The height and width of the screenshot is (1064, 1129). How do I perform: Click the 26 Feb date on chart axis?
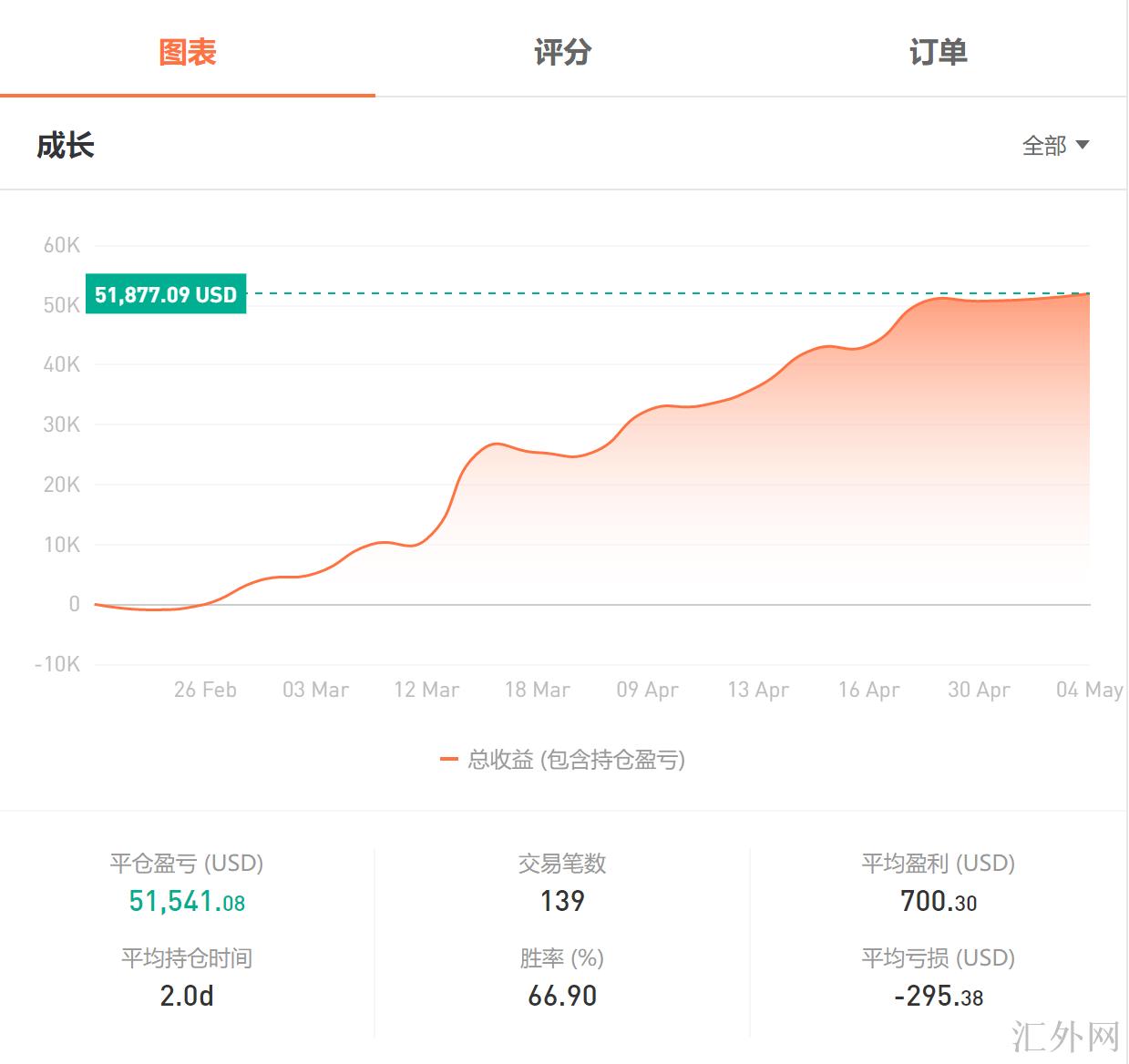(205, 690)
